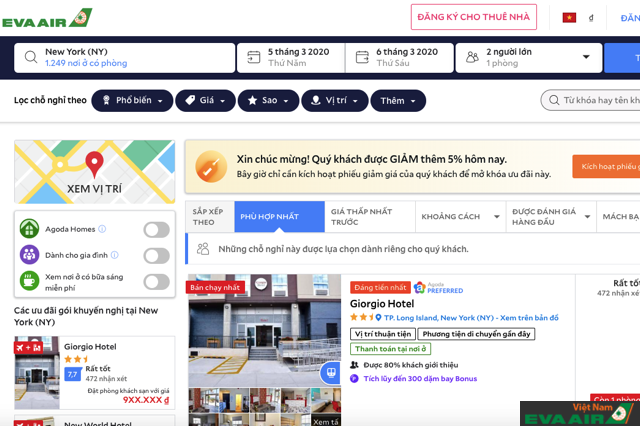
Task: Click the star icon in the Sao filter
Action: 253,100
